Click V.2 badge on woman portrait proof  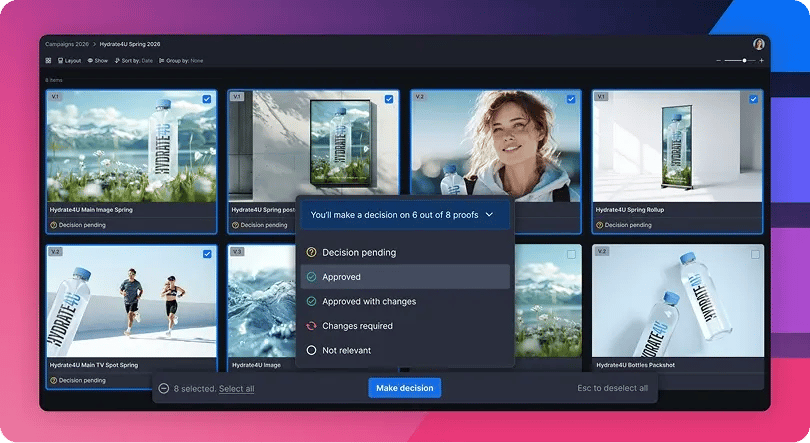tap(419, 97)
